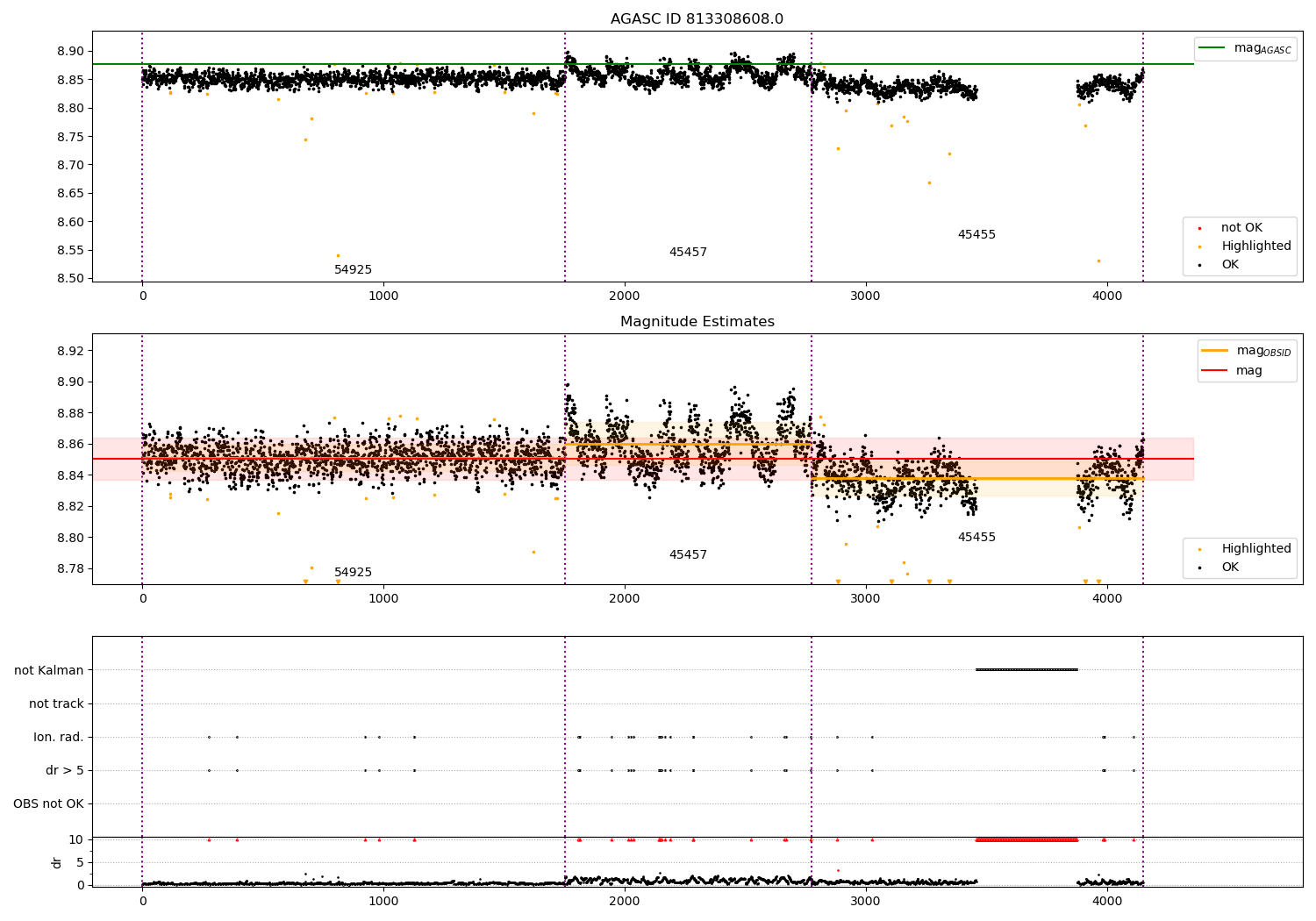1316x921 pixels.
Task: Click the 'dr > 5' axis label
Action: pos(65,770)
